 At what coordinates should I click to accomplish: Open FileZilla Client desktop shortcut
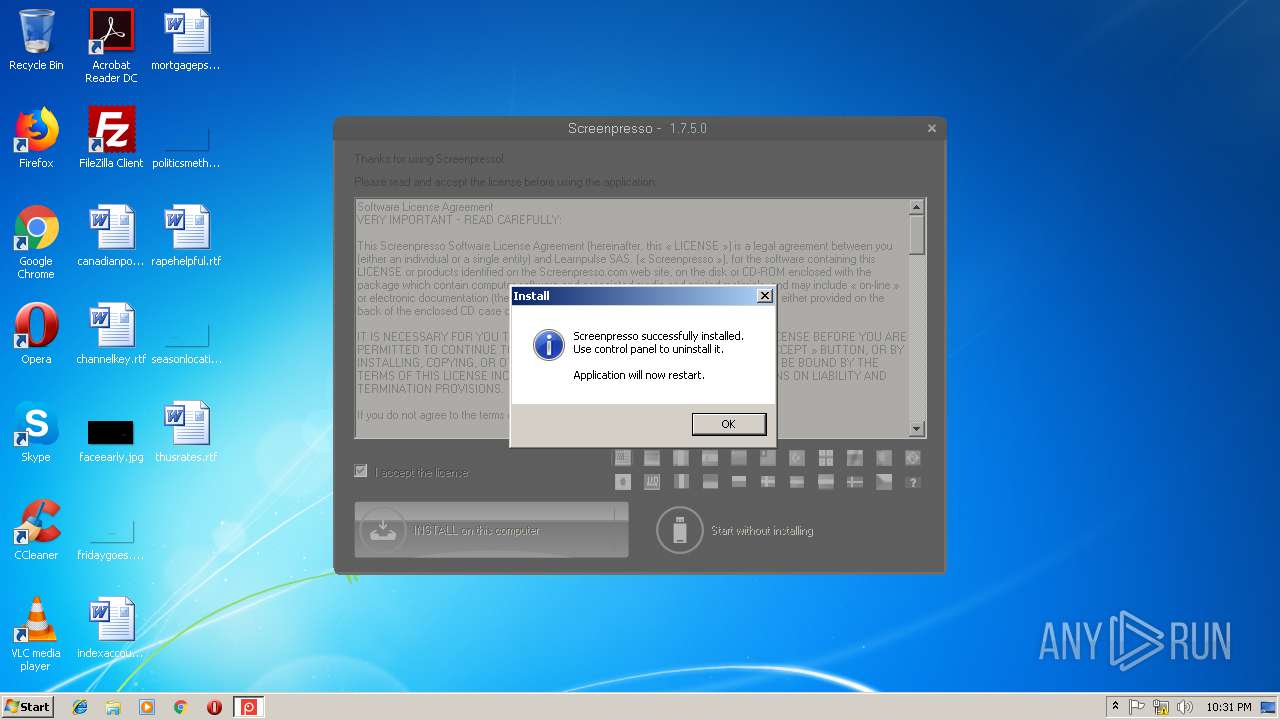tap(111, 138)
